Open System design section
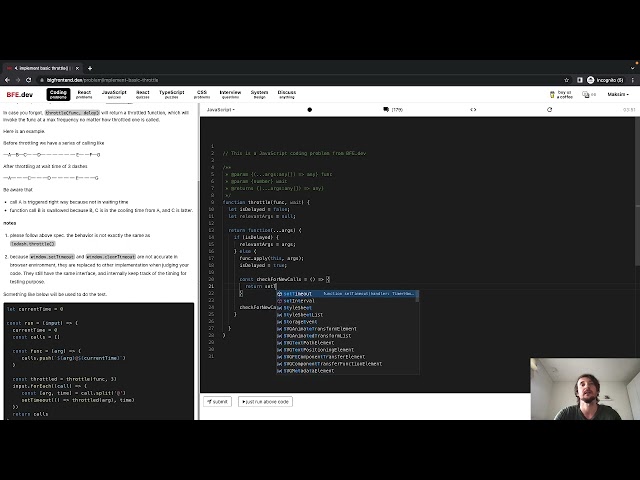Viewport: 640px width, 480px height. pyautogui.click(x=260, y=94)
